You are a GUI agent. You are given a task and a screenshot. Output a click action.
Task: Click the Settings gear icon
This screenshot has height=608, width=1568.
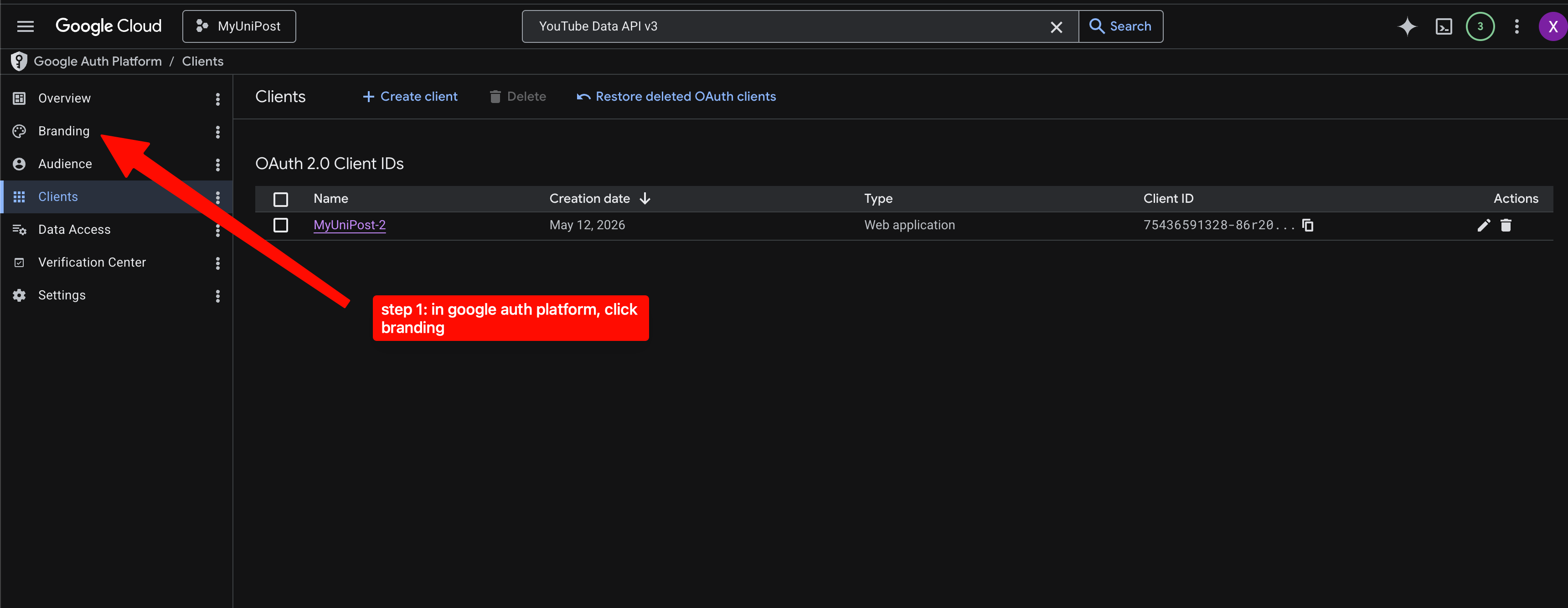19,295
